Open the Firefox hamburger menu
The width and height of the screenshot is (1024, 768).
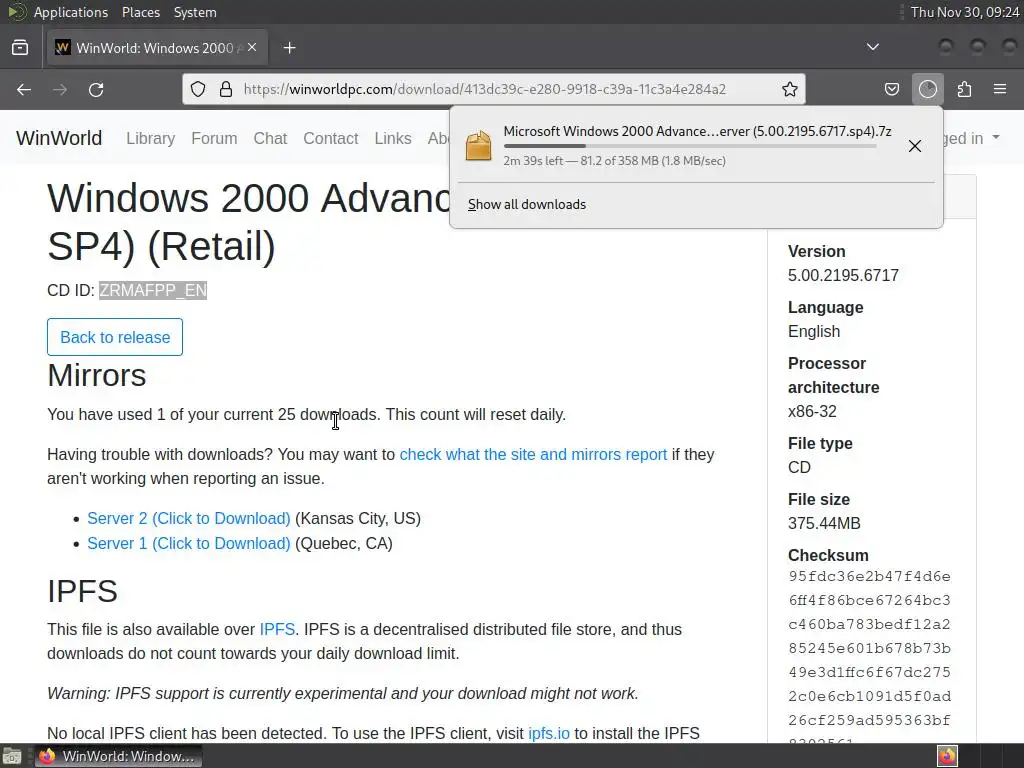tap(1000, 89)
